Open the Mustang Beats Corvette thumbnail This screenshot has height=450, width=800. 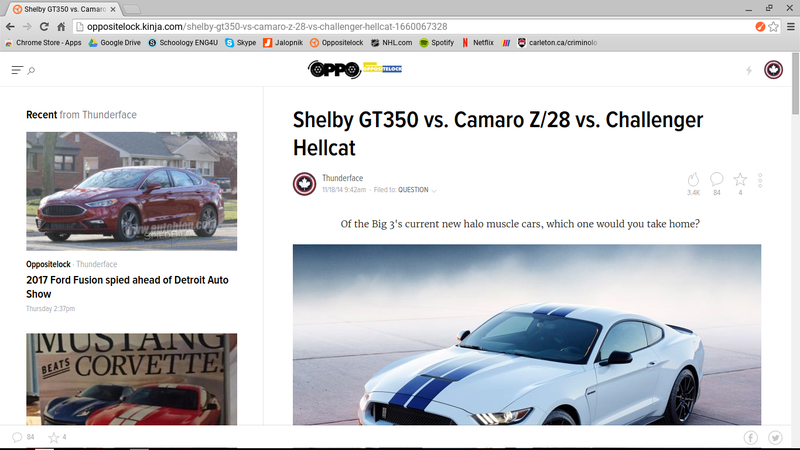(132, 379)
